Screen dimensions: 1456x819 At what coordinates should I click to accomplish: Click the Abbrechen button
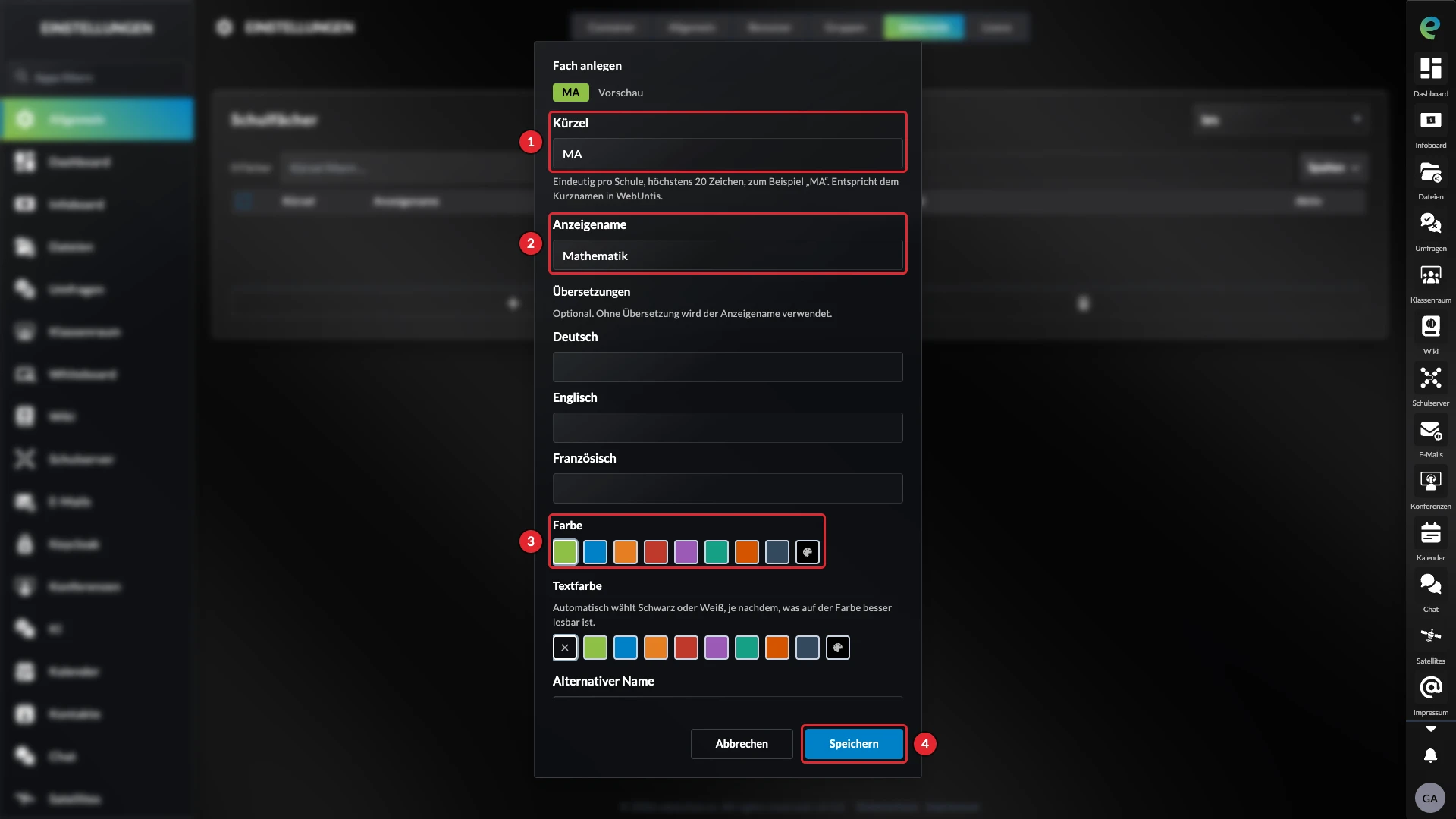(742, 744)
